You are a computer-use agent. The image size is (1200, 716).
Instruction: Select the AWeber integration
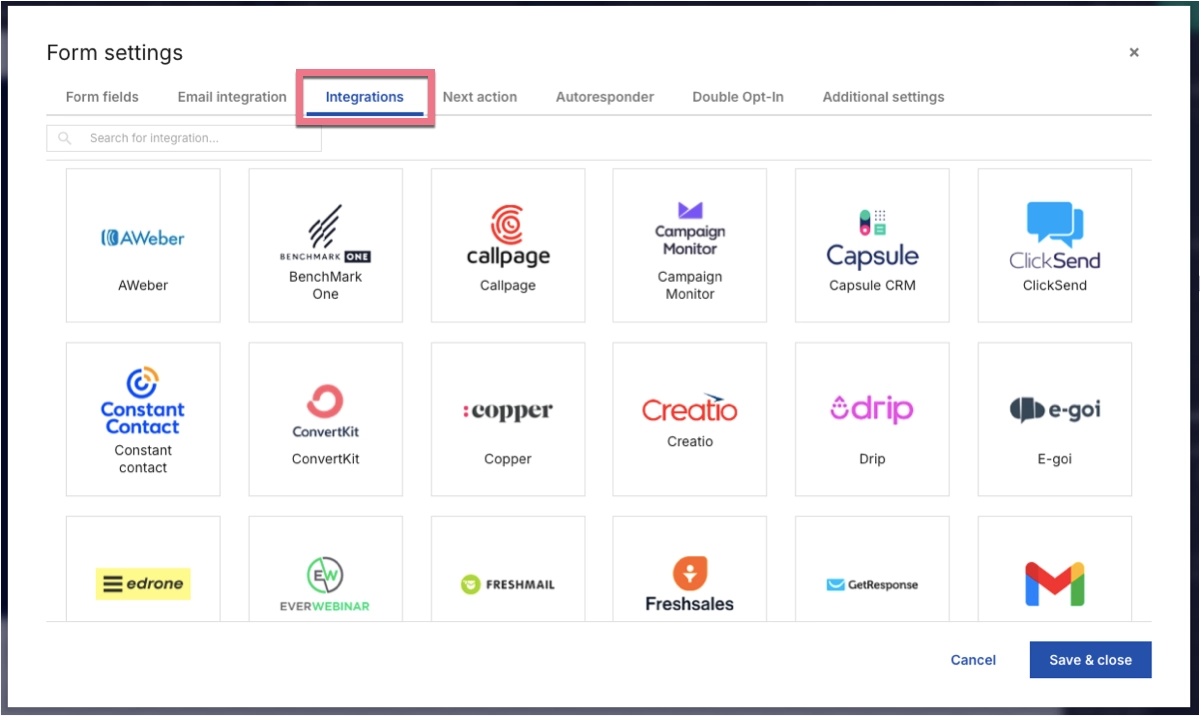point(142,245)
